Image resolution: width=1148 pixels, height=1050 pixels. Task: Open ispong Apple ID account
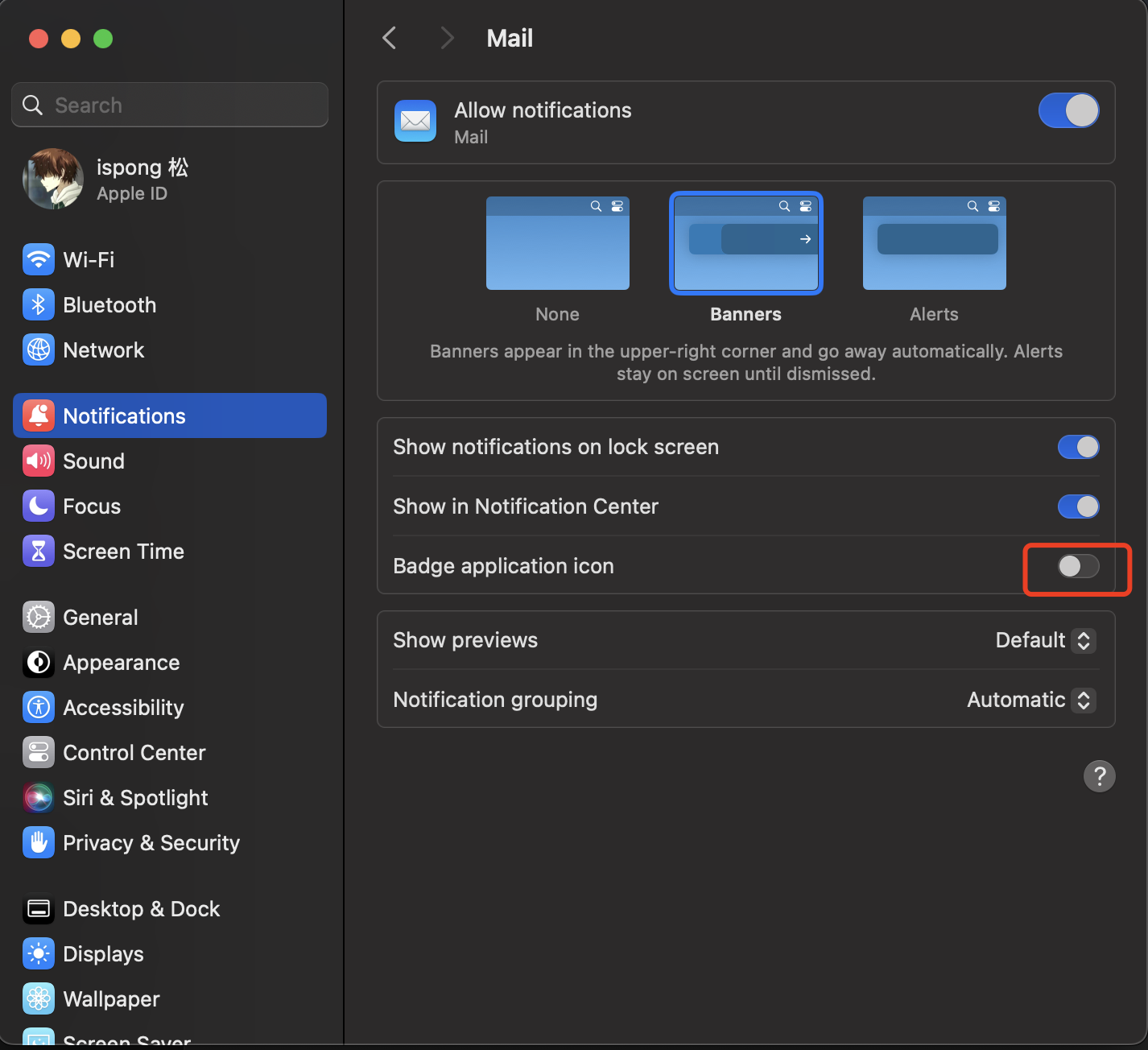170,179
